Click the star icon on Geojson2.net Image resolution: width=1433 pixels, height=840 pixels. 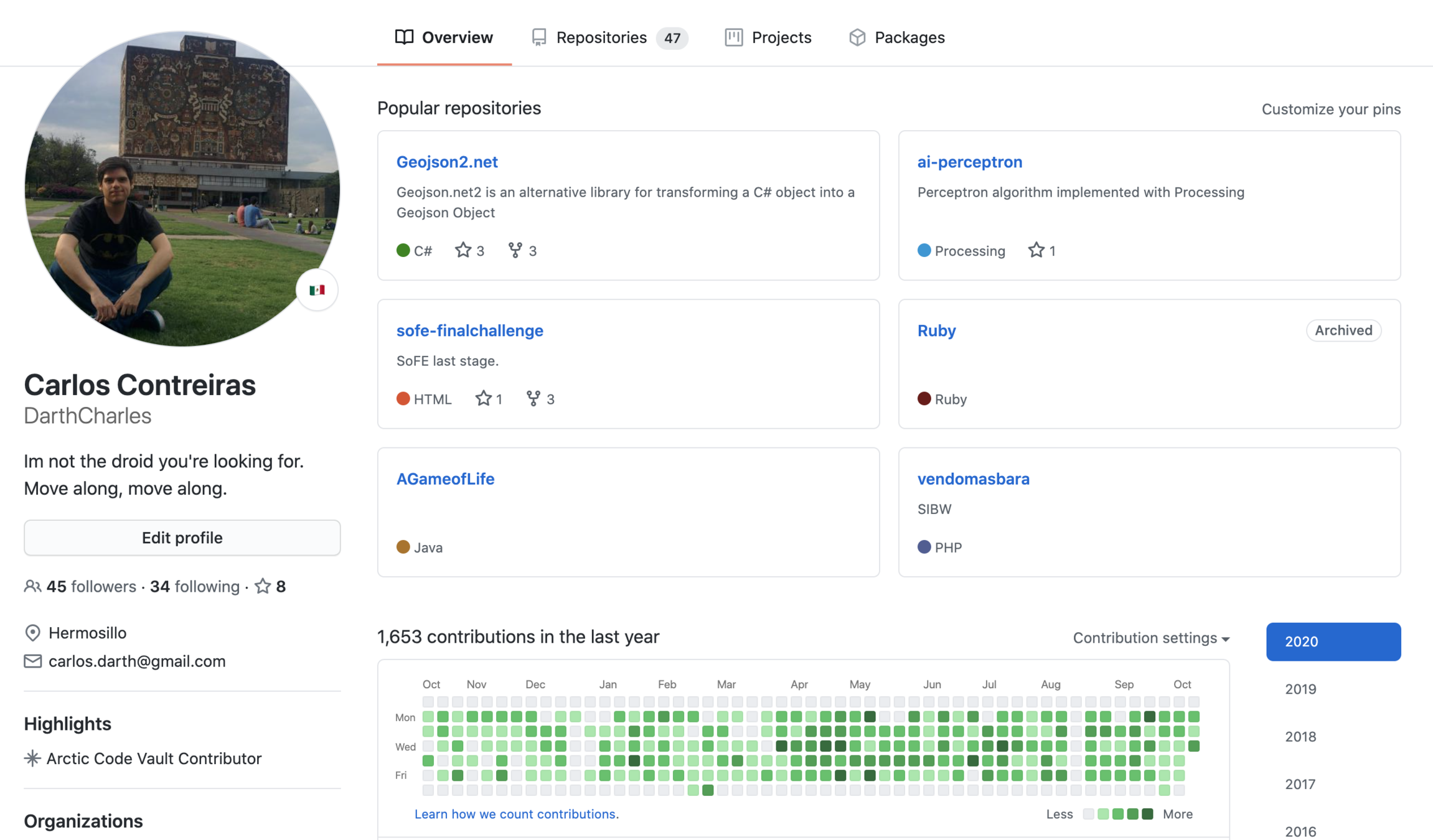tap(463, 250)
